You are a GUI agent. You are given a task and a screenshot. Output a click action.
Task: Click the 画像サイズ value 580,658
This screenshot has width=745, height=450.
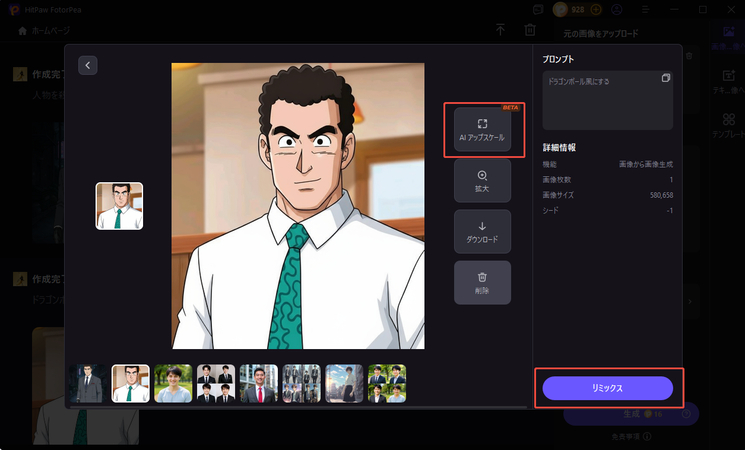point(661,195)
